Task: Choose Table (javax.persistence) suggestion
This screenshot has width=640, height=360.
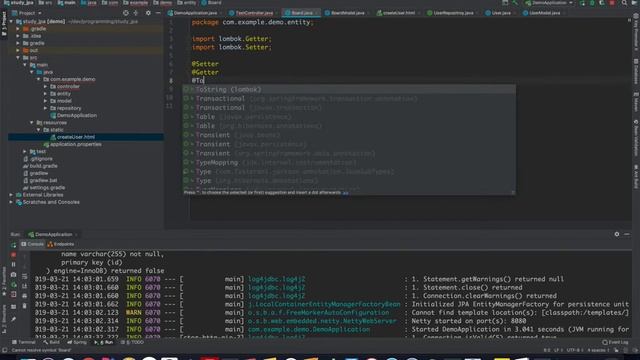Action: (349, 117)
